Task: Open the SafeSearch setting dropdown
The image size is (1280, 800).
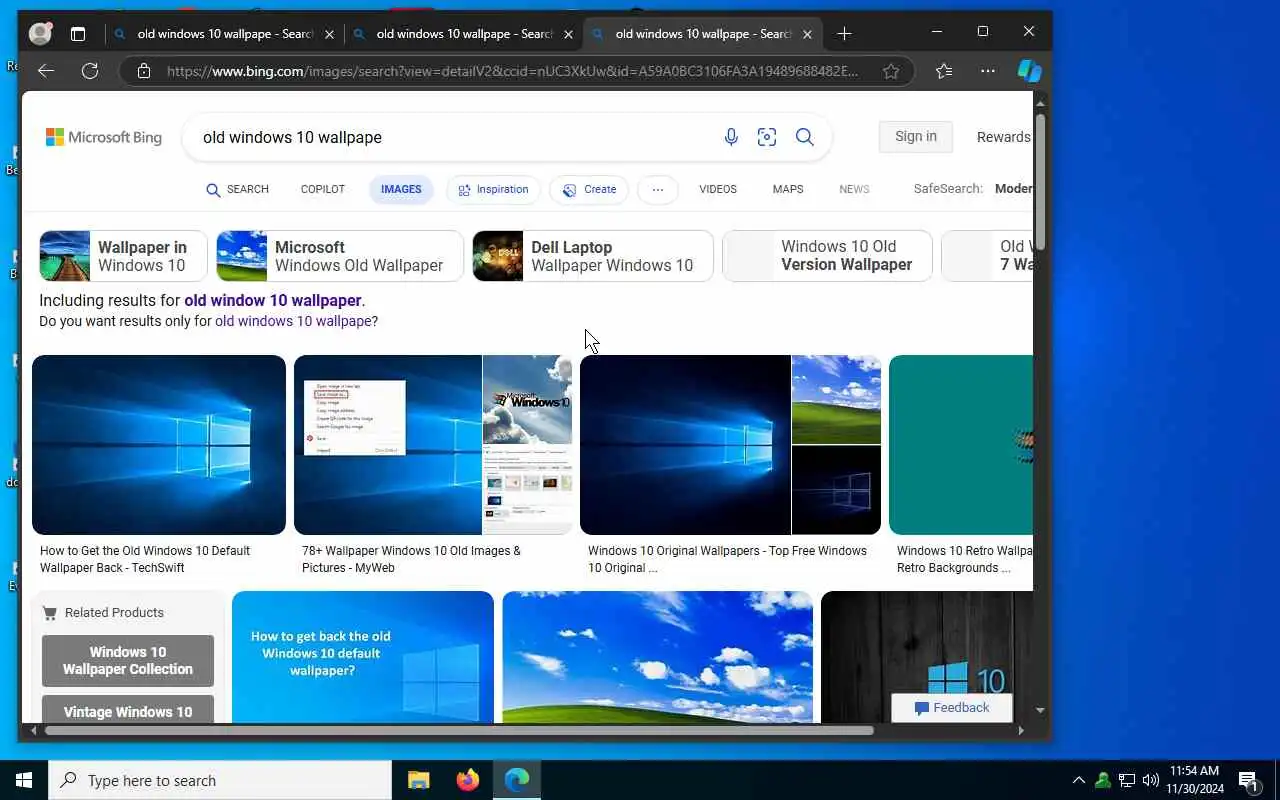Action: point(973,189)
